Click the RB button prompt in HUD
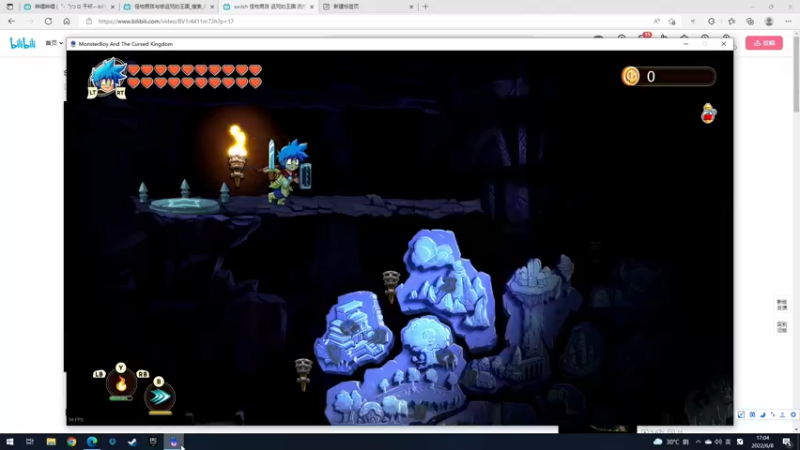 point(142,374)
